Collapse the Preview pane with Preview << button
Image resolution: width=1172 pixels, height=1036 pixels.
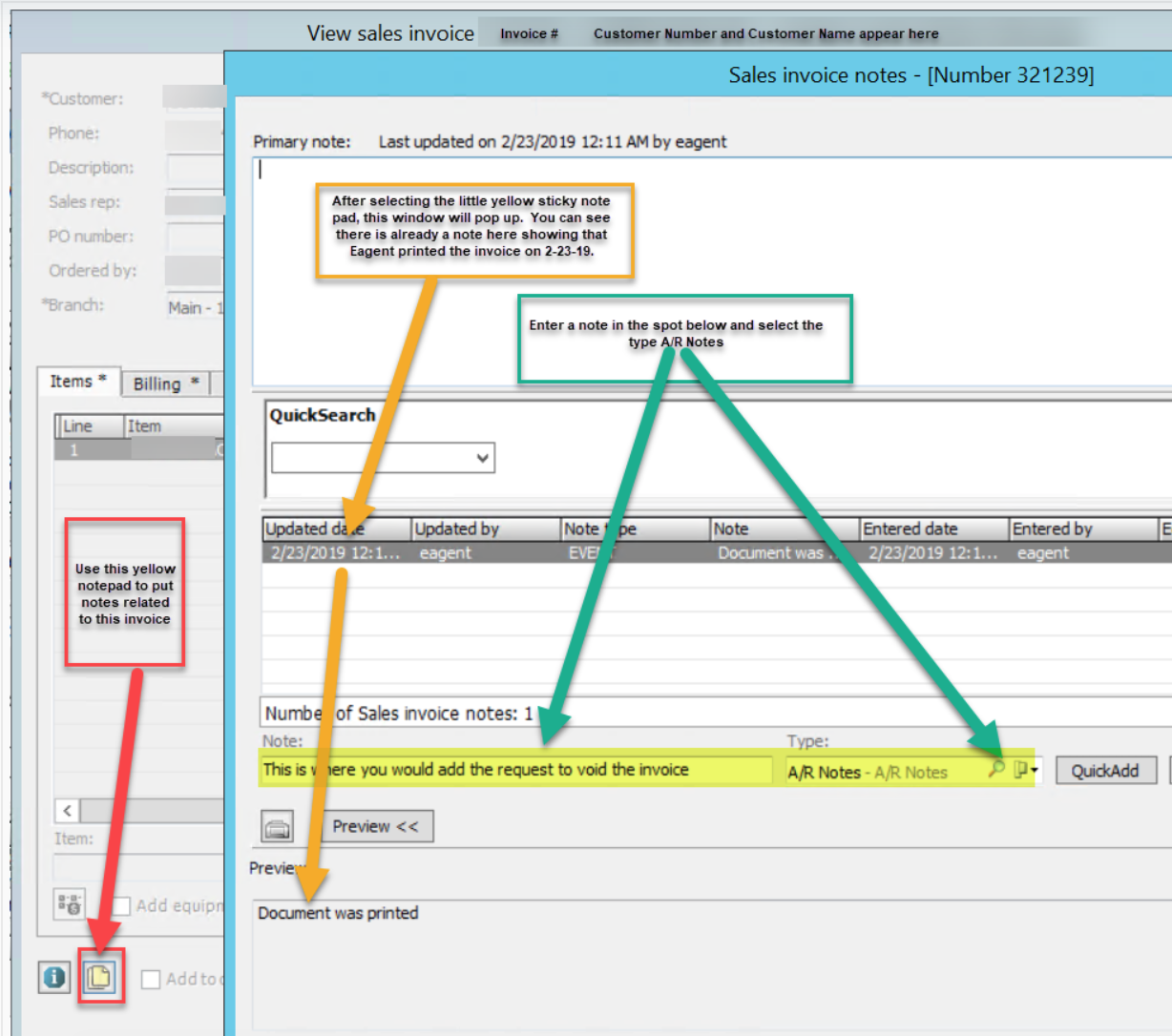tap(377, 826)
